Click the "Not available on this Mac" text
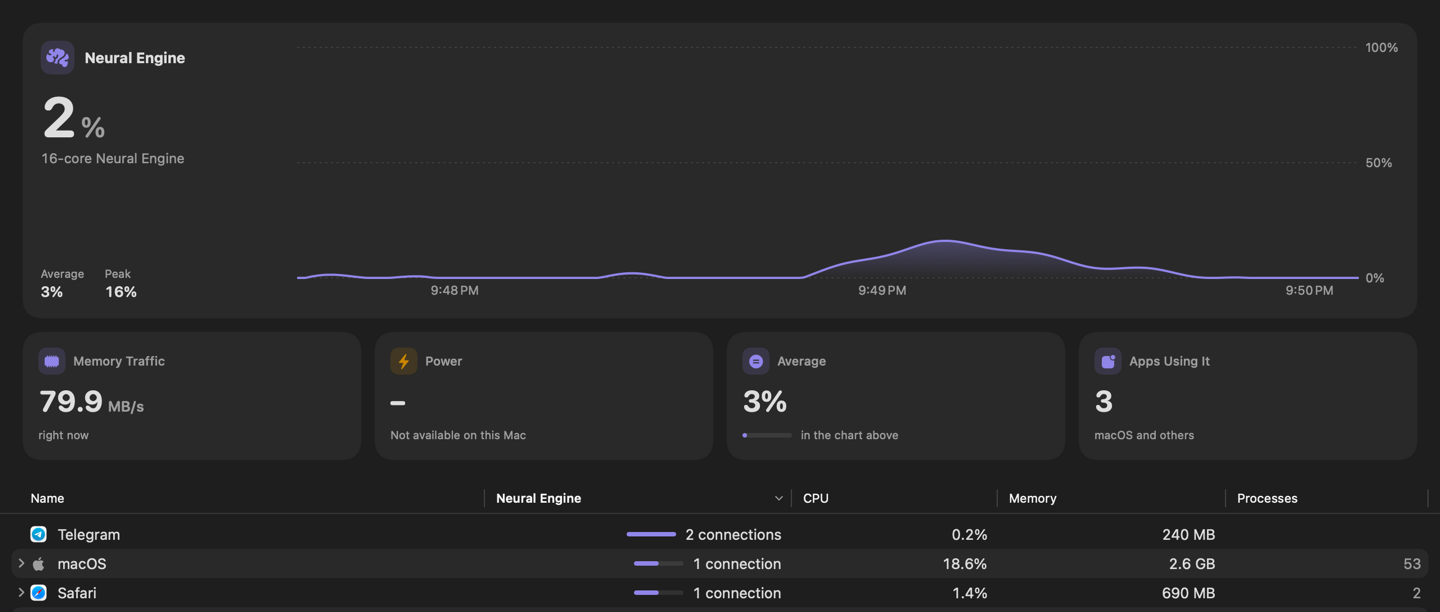The width and height of the screenshot is (1440, 612). click(458, 435)
